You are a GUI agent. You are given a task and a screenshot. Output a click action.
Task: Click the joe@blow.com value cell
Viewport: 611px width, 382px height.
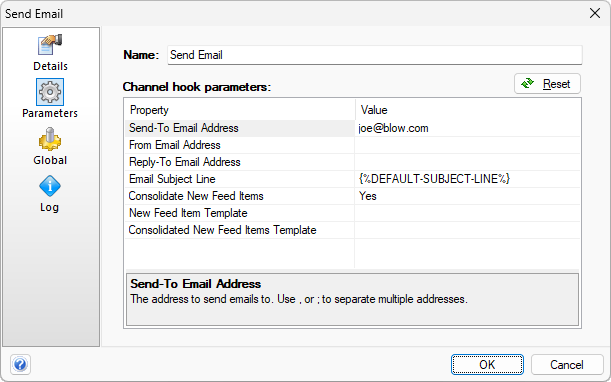tap(468, 128)
